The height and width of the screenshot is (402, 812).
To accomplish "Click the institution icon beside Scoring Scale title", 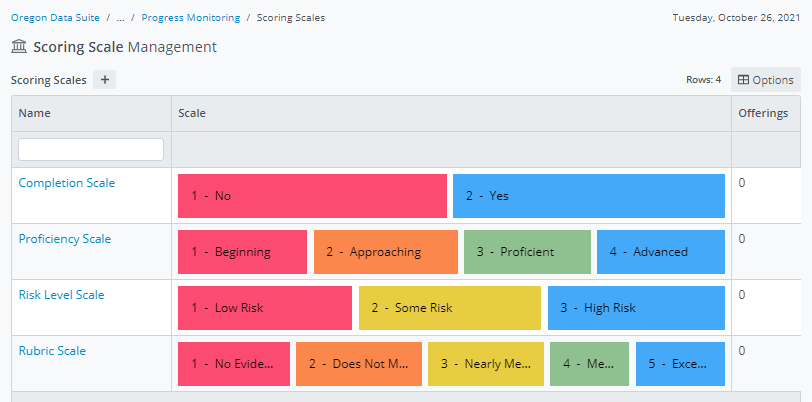I will click(19, 47).
